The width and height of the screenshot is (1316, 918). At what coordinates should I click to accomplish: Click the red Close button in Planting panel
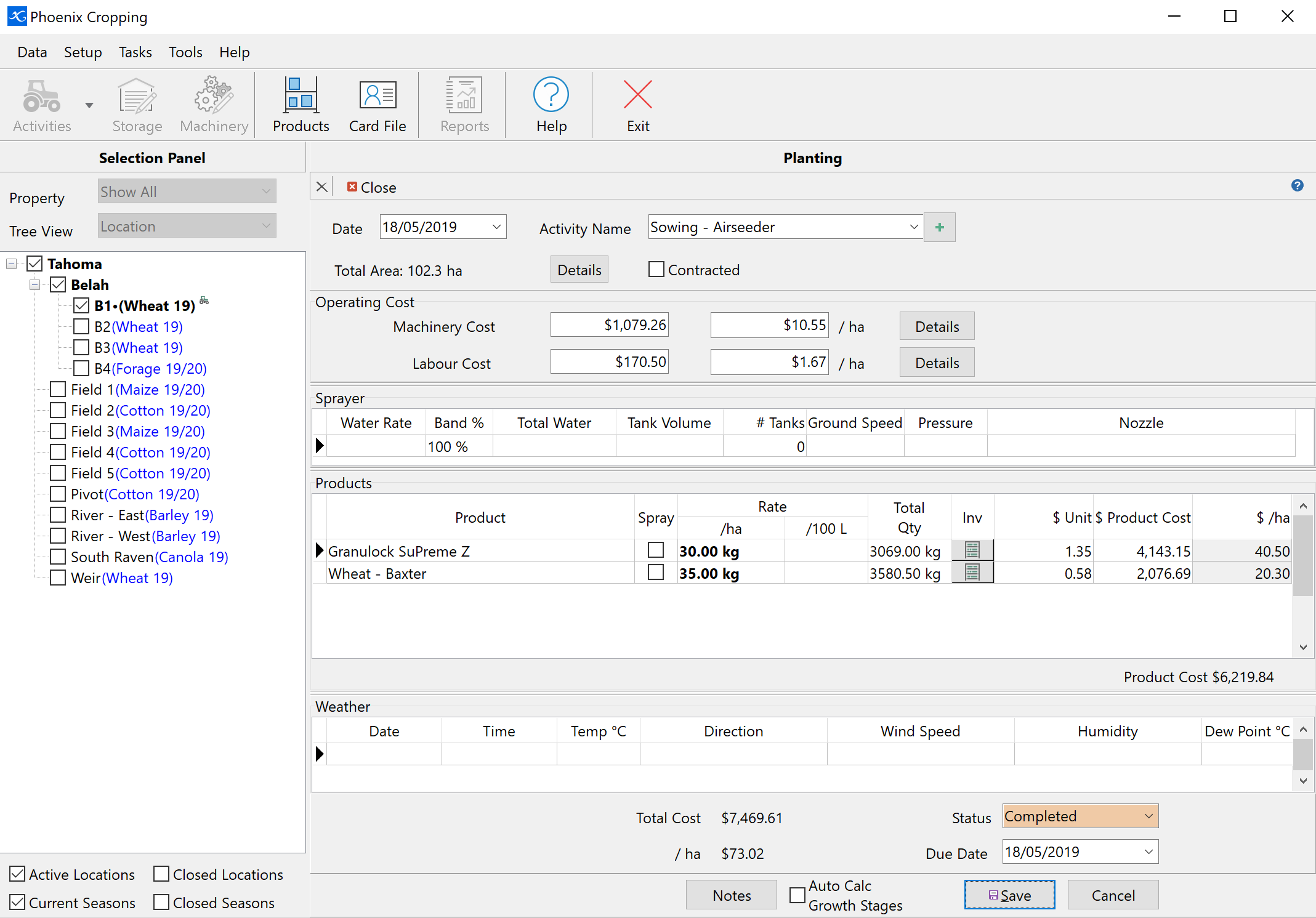(371, 187)
